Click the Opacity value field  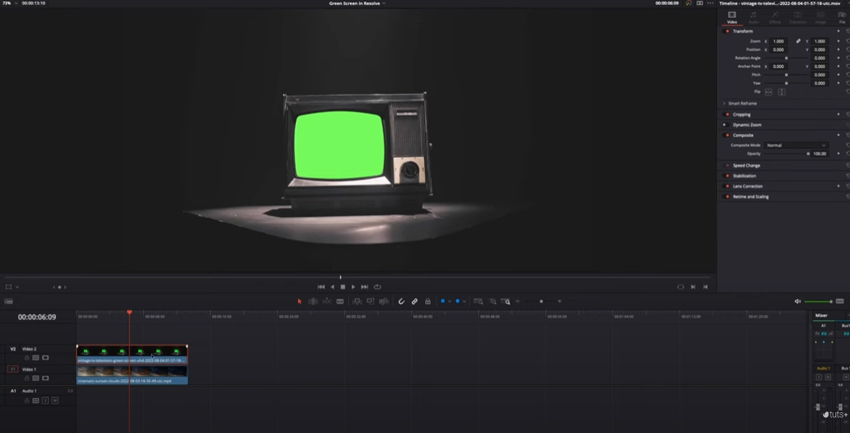820,154
